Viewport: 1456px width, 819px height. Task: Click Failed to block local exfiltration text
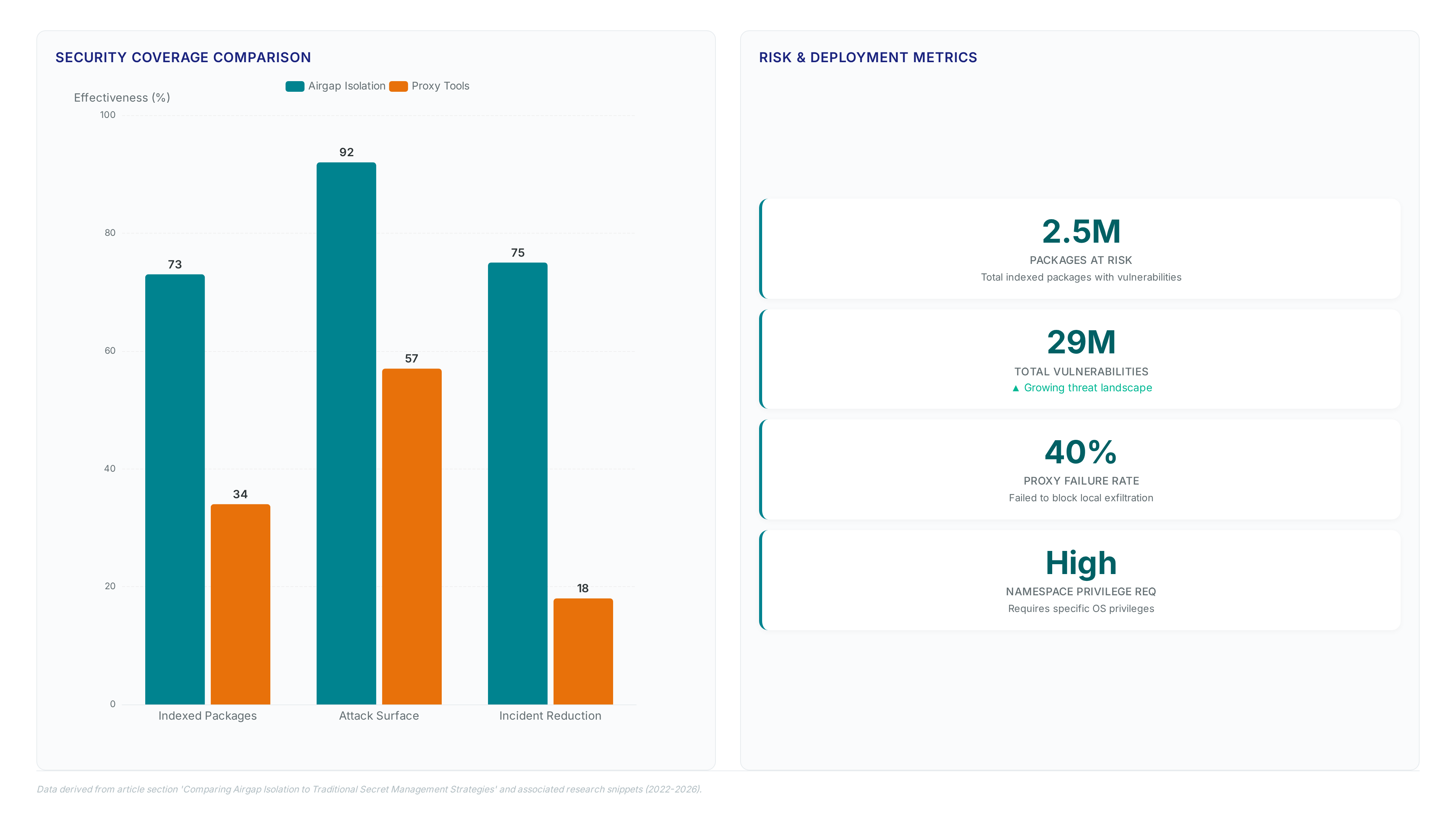tap(1081, 497)
